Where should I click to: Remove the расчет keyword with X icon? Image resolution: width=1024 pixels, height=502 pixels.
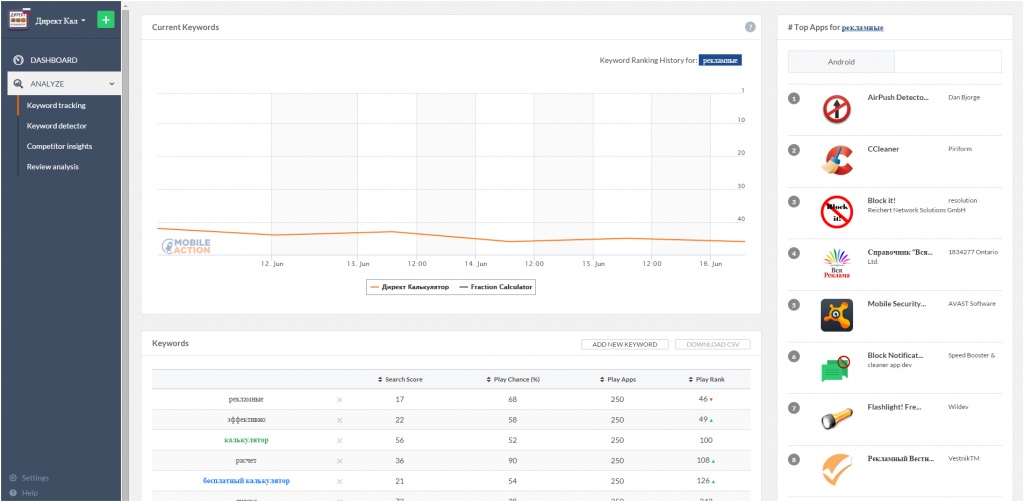point(339,461)
